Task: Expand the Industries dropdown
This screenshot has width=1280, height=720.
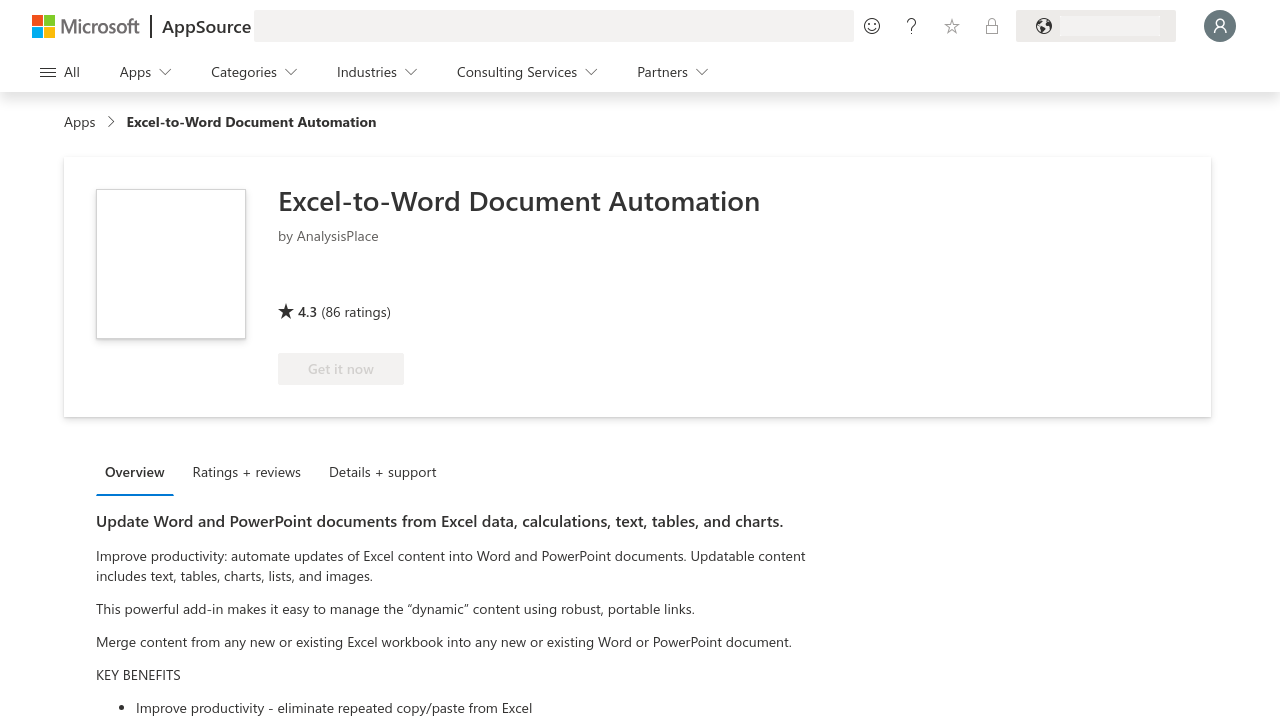Action: pos(377,72)
